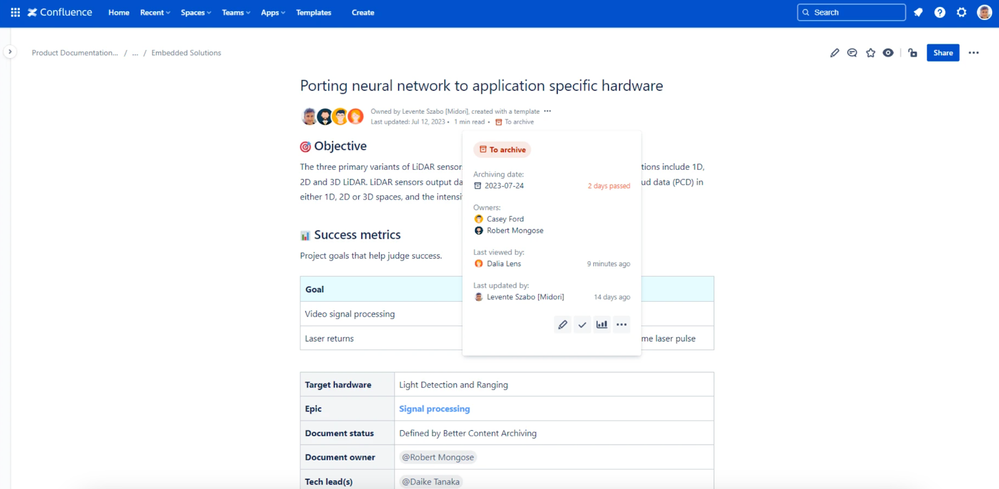Image resolution: width=999 pixels, height=489 pixels.
Task: Open the notifications icon in header
Action: pyautogui.click(x=918, y=12)
